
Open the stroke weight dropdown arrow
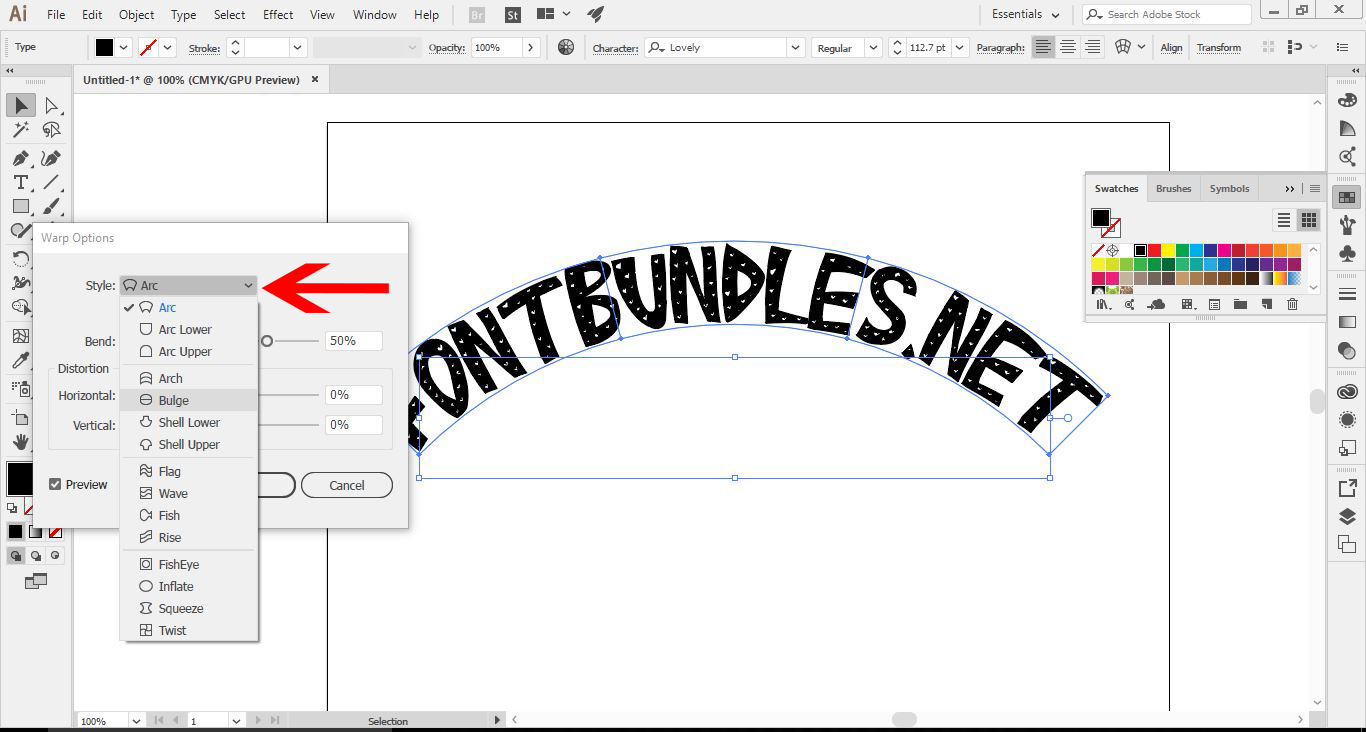tap(298, 48)
